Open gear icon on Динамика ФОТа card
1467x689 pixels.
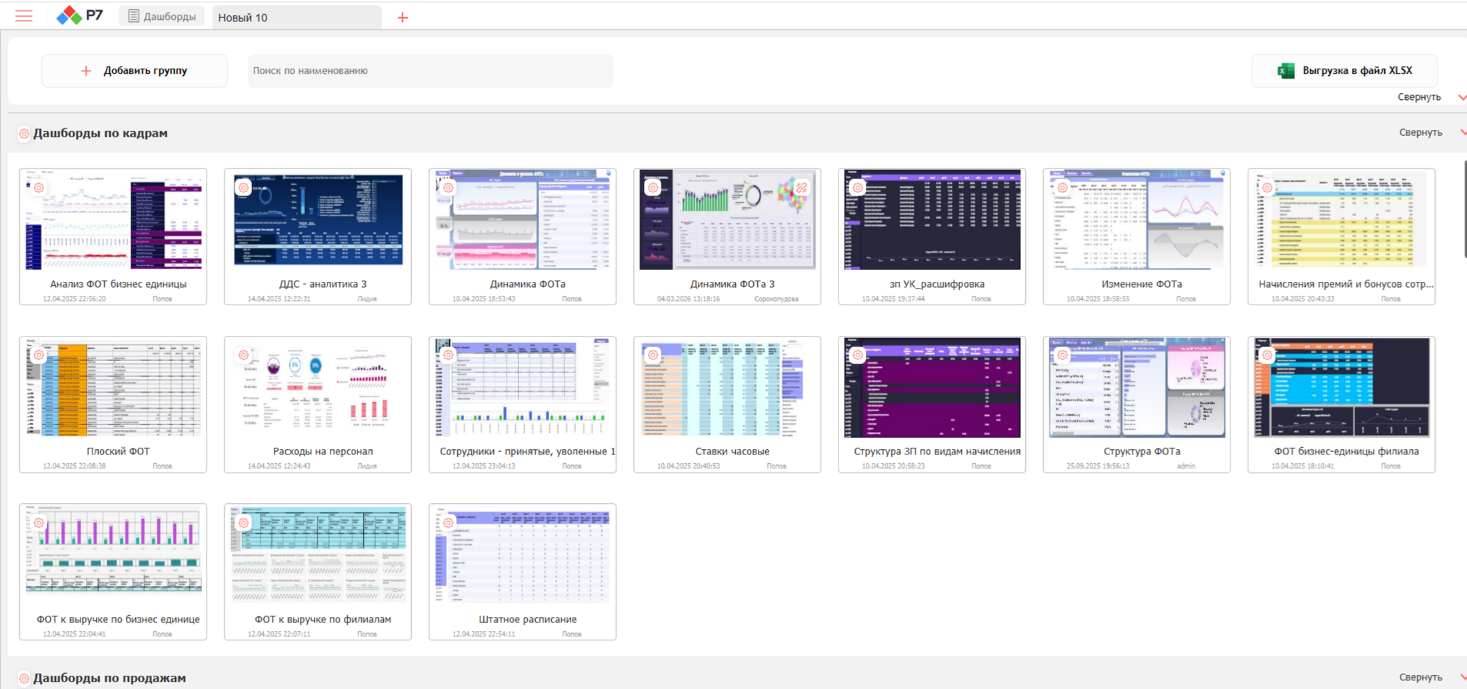(448, 187)
